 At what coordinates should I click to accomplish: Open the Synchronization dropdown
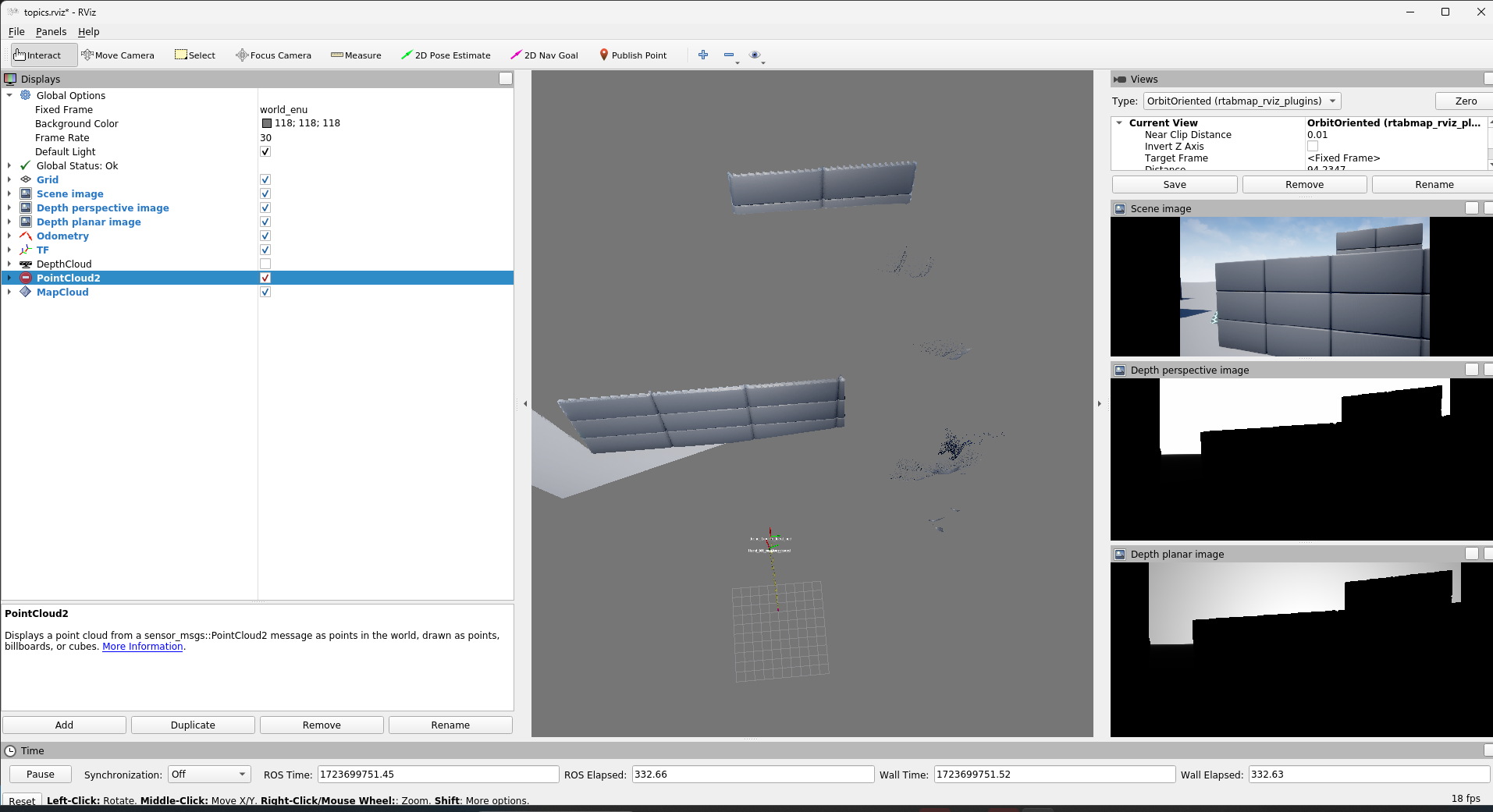[x=208, y=775]
